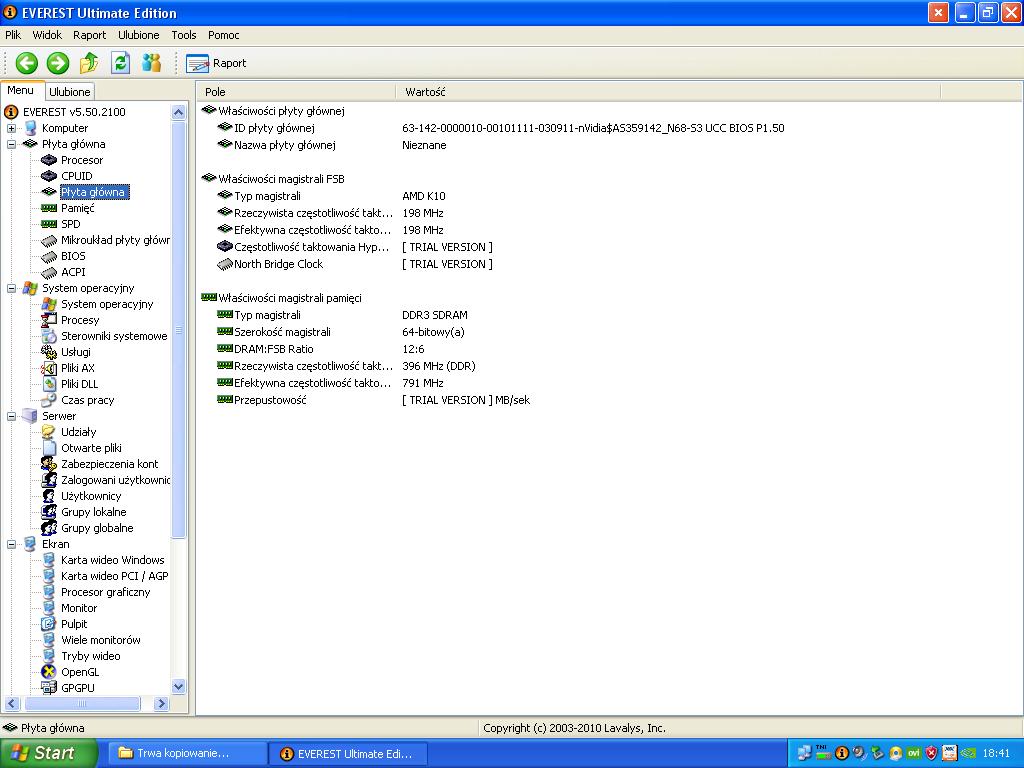Screen dimensions: 1024x768
Task: Select the Pulpit icon in tree
Action: 49,624
